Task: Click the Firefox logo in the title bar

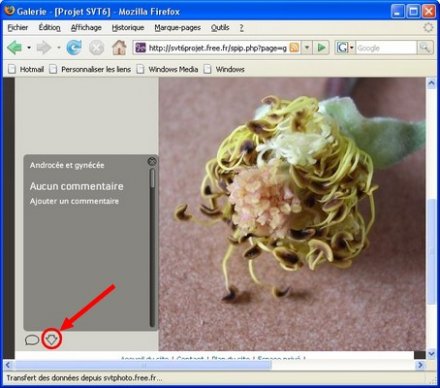Action: click(x=9, y=11)
